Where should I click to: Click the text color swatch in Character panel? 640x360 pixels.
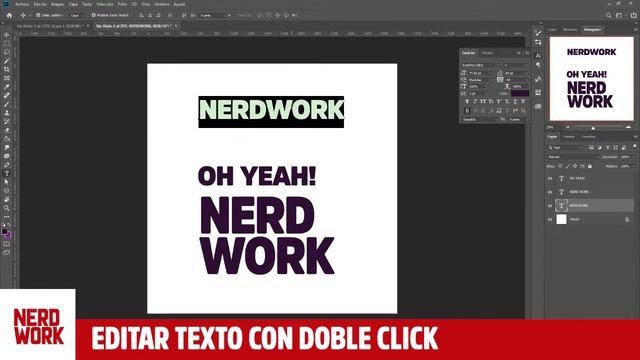tap(520, 93)
